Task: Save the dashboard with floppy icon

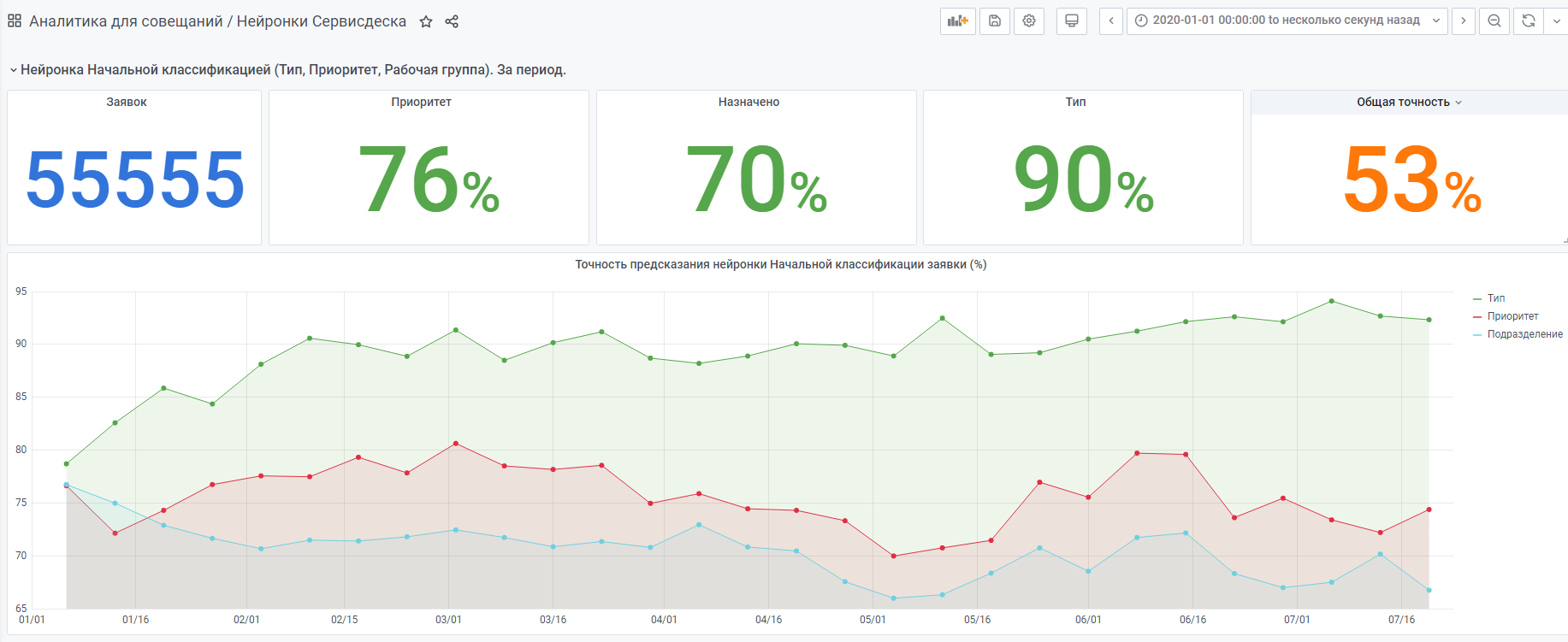Action: [995, 21]
